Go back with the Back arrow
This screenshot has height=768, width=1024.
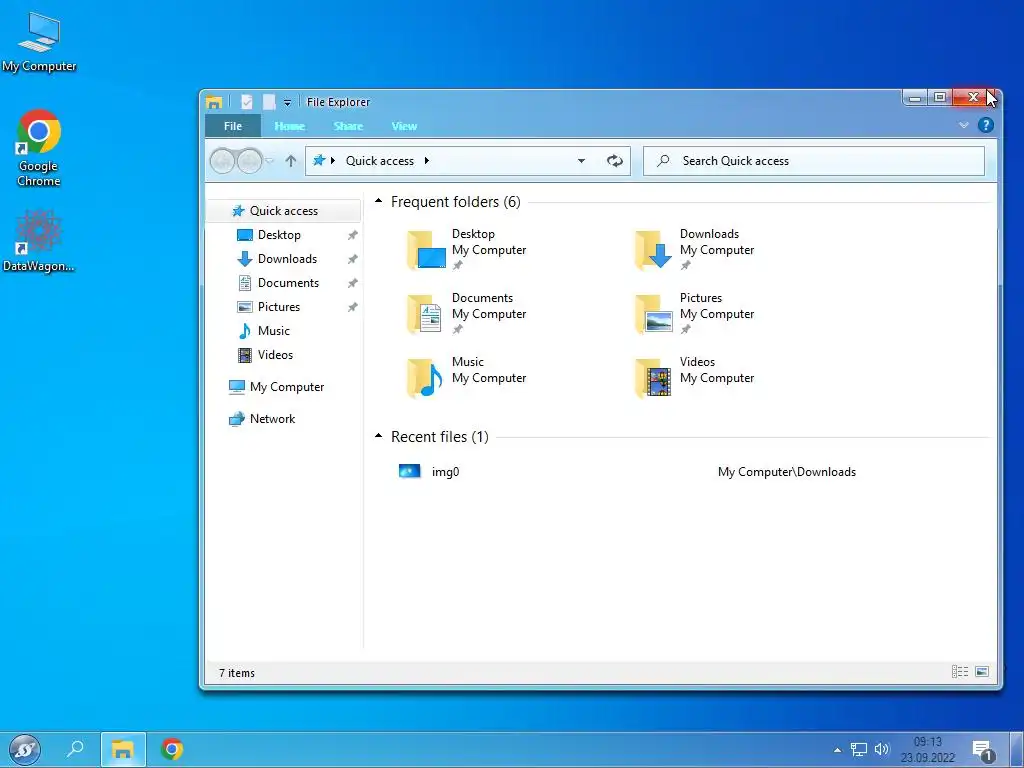223,161
